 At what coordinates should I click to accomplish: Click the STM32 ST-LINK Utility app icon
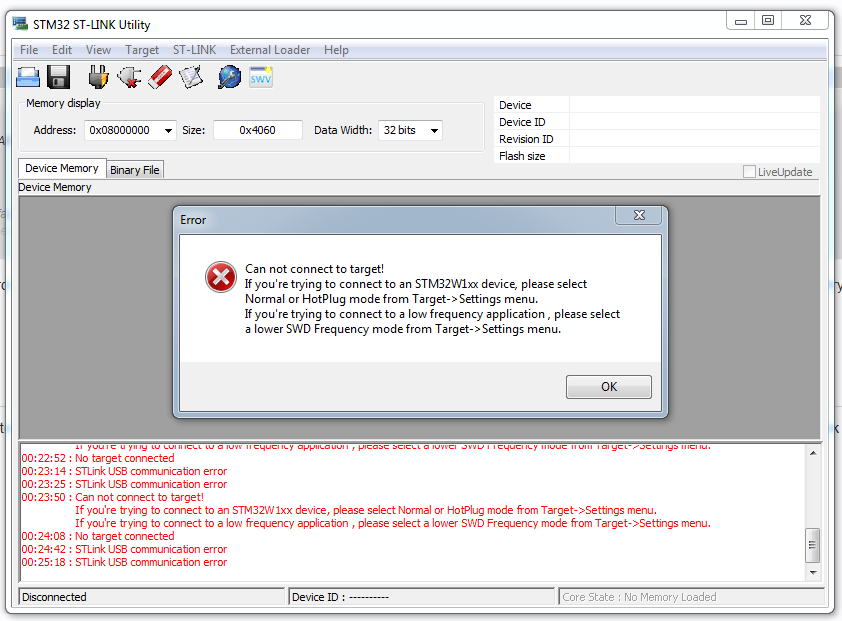[20, 24]
